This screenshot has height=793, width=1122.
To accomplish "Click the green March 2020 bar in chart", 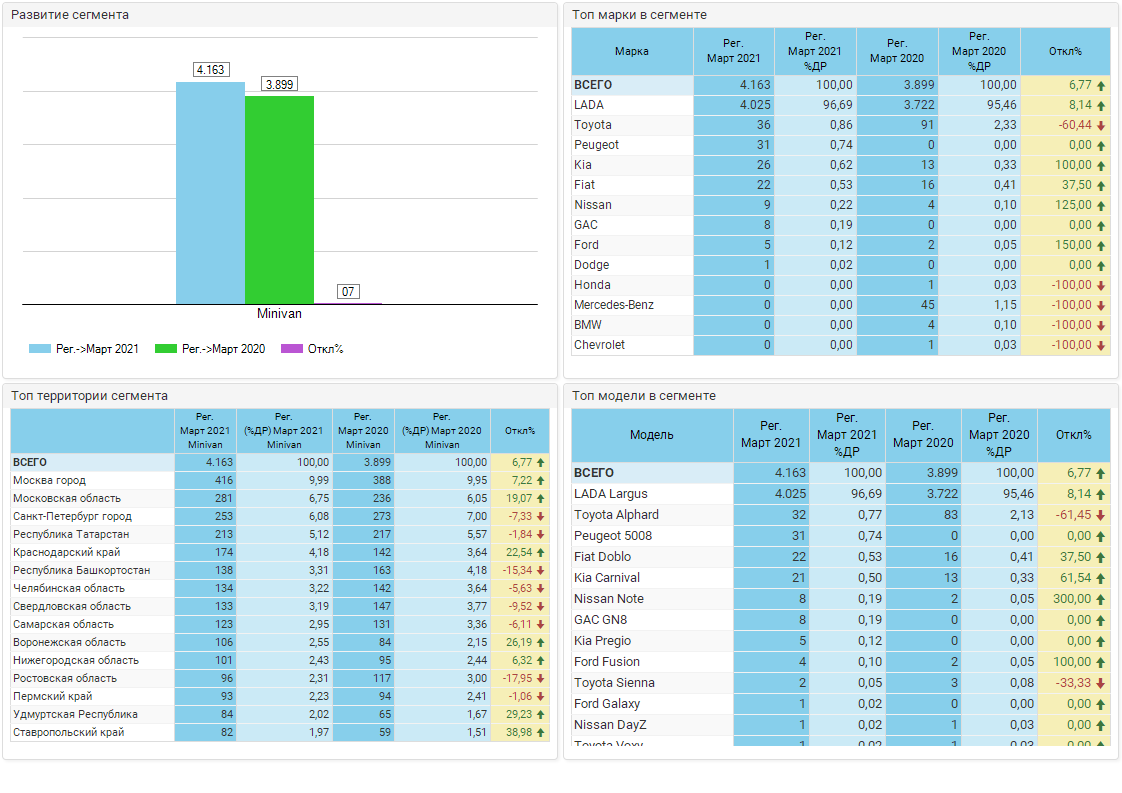I will point(279,200).
